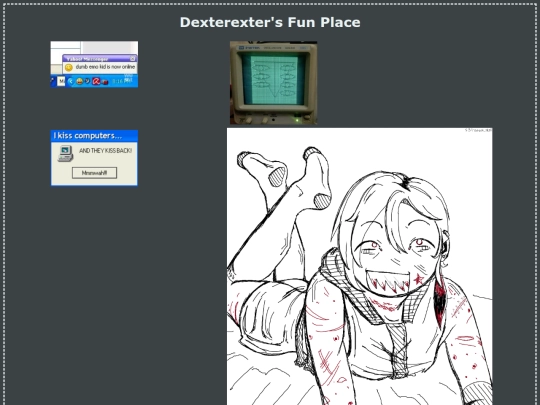The width and height of the screenshot is (540, 405).
Task: Click the 'AND THEY KISS BACK!' text
Action: 105,151
